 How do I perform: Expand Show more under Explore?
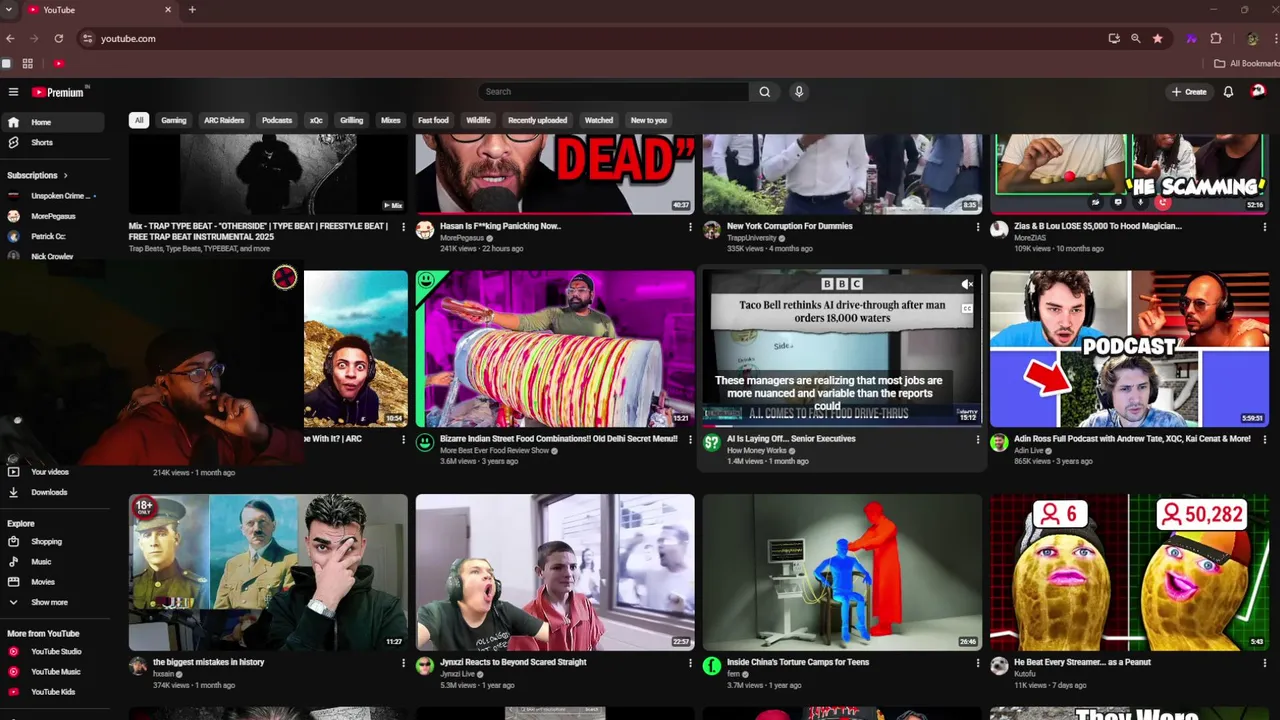[x=52, y=602]
